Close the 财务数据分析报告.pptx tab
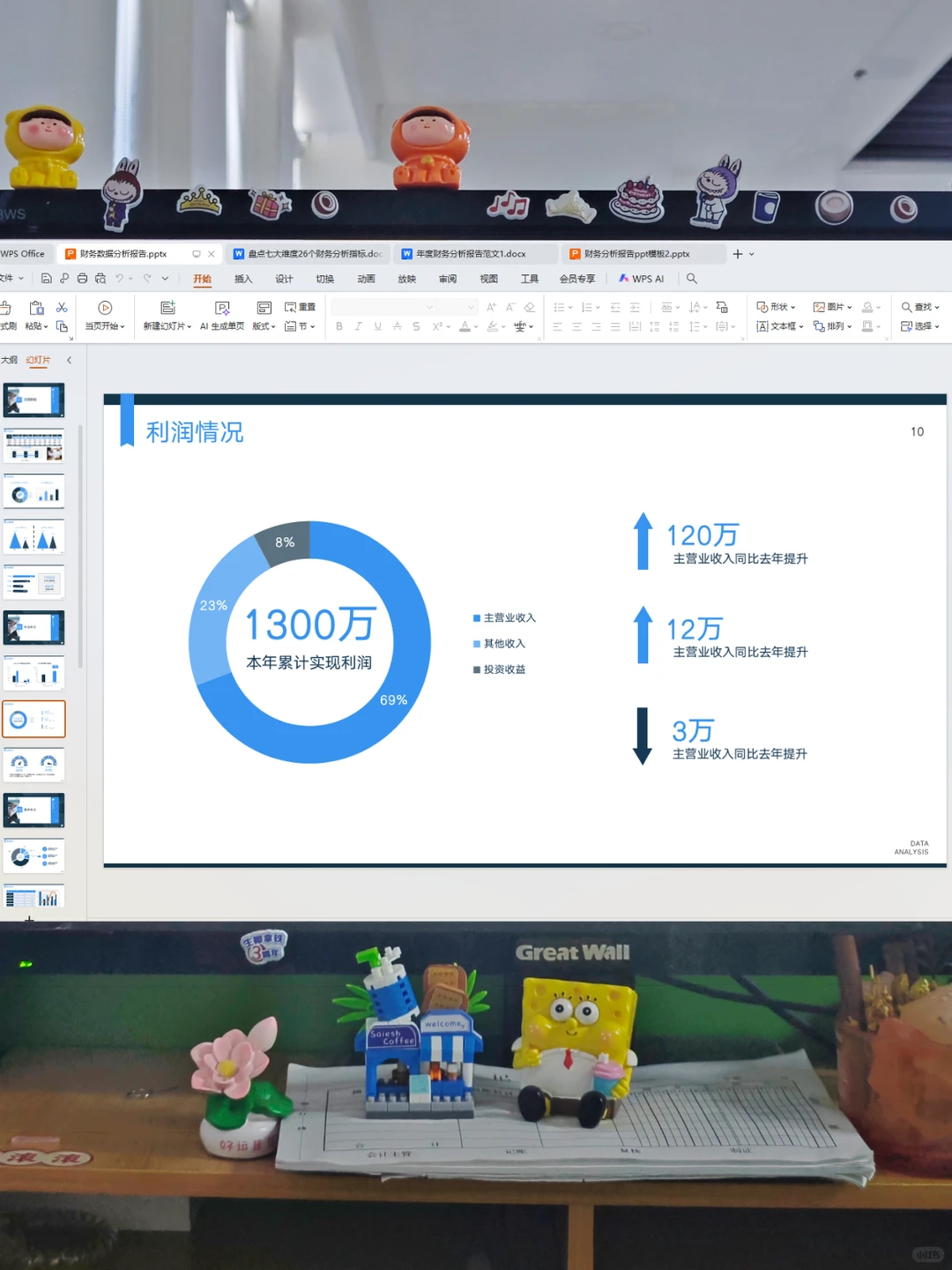 [x=212, y=254]
